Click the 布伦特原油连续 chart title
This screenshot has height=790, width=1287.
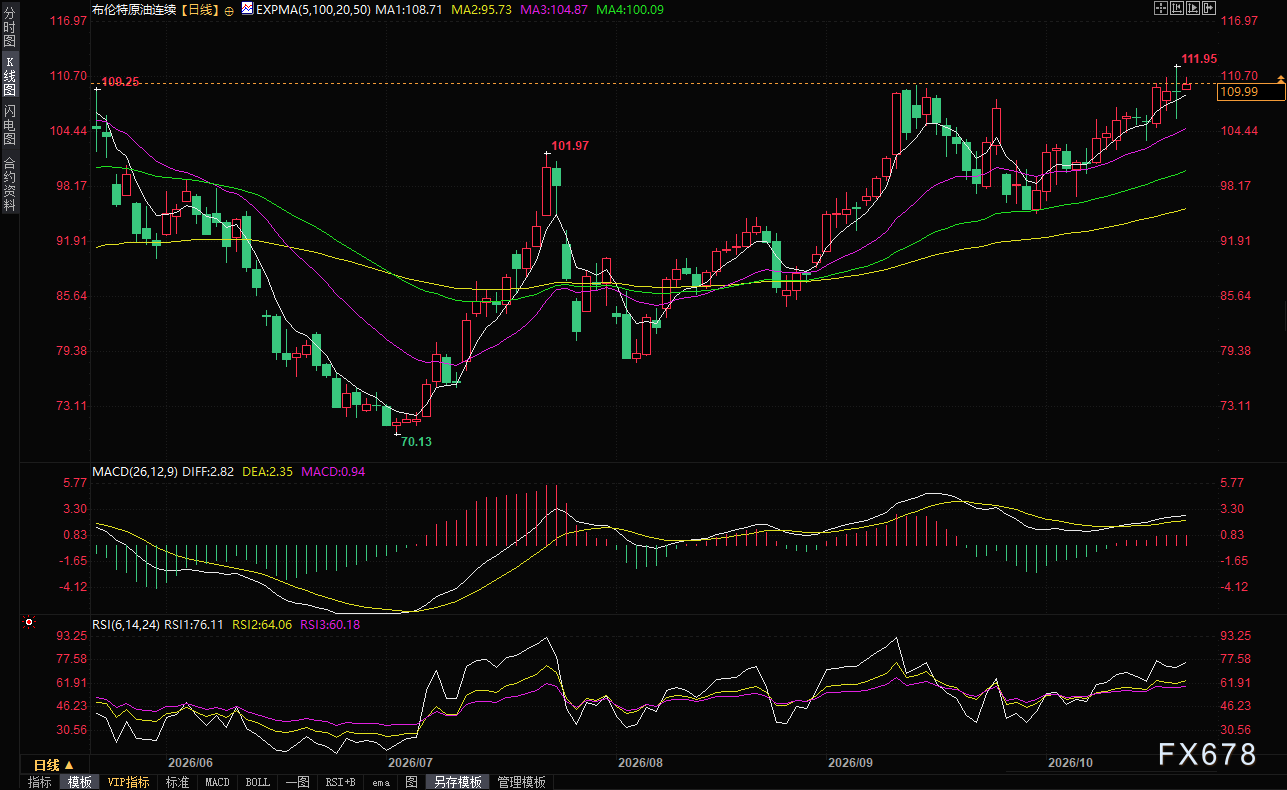tap(133, 9)
